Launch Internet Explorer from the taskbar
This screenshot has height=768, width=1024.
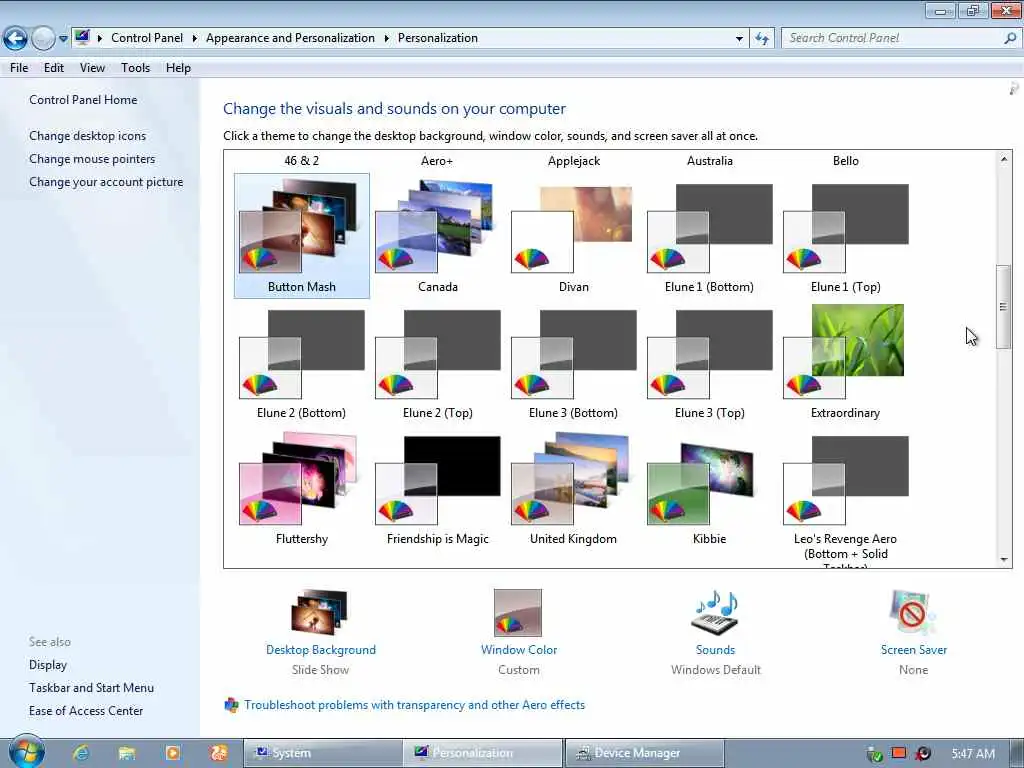[x=81, y=753]
